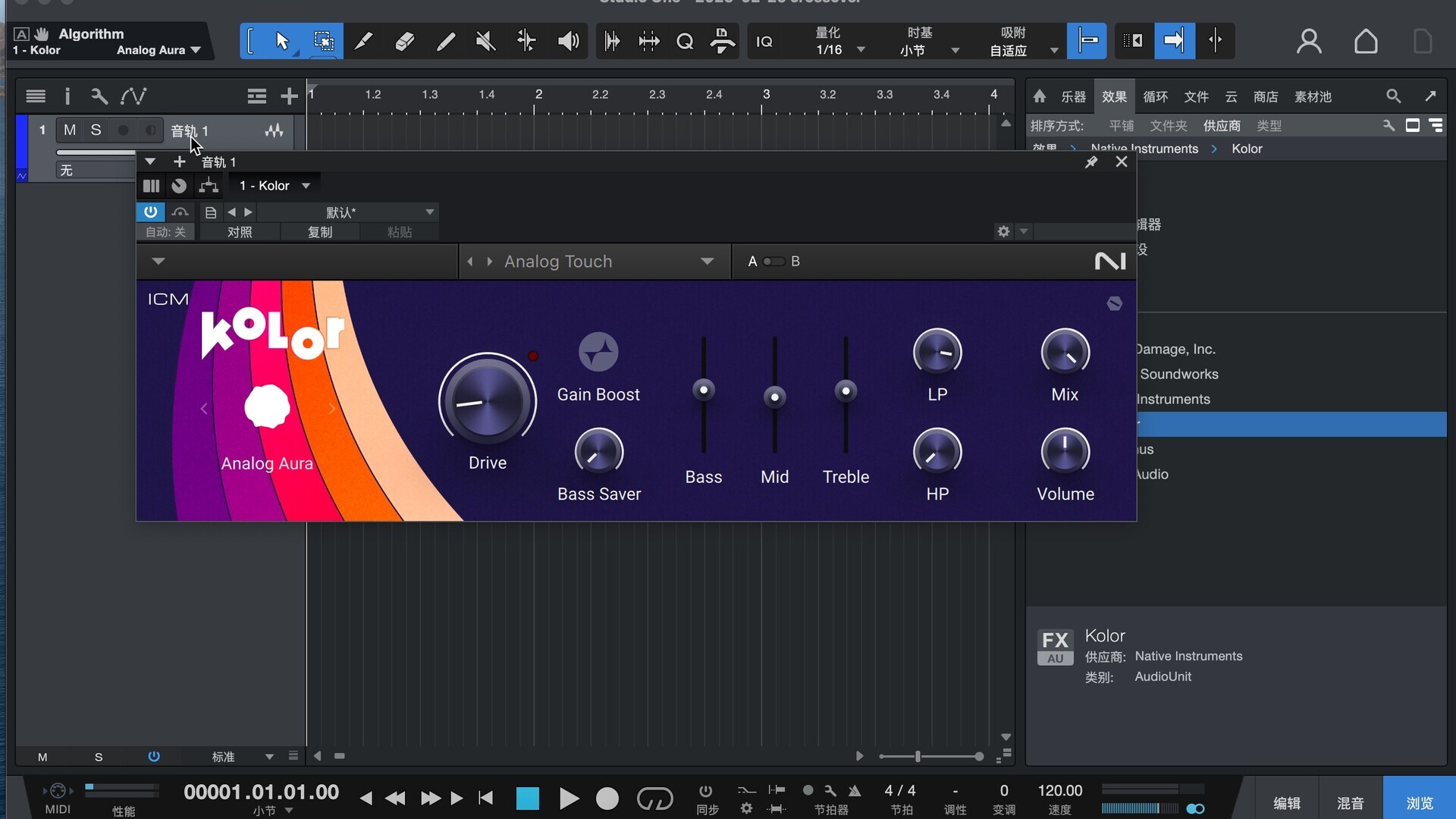Image resolution: width=1456 pixels, height=819 pixels.
Task: Toggle monitor on track 音轨 1
Action: (150, 130)
